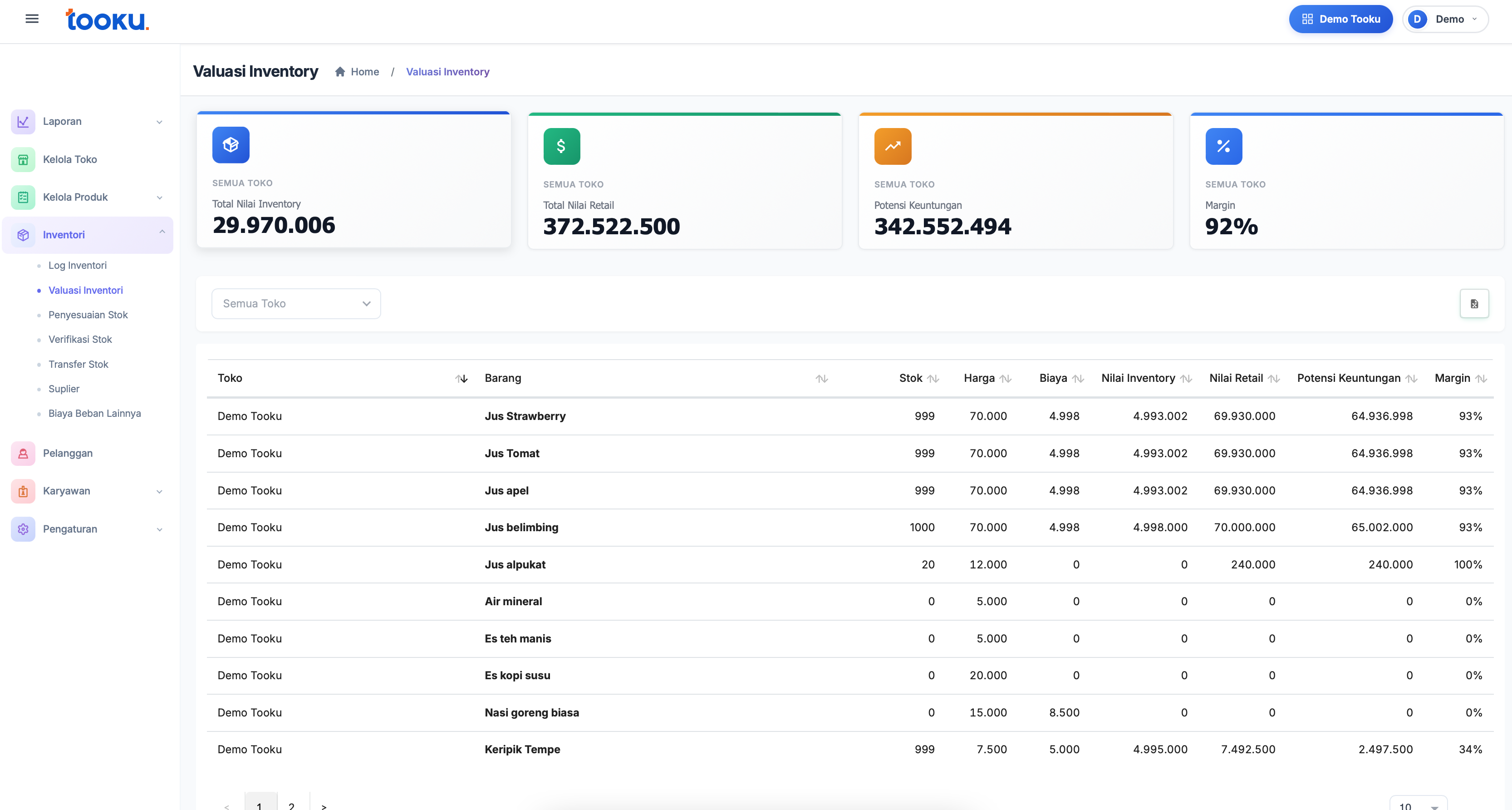Open rows-per-page selector showing 10
The height and width of the screenshot is (810, 1512).
coord(1418,805)
